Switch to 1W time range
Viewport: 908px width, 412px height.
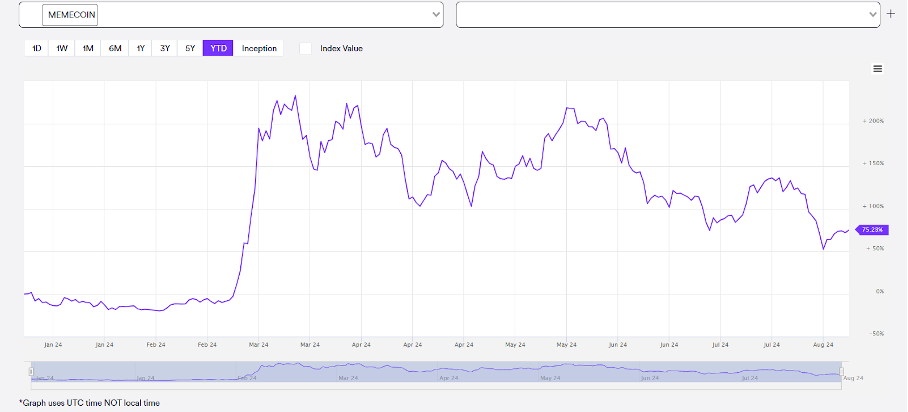click(62, 48)
